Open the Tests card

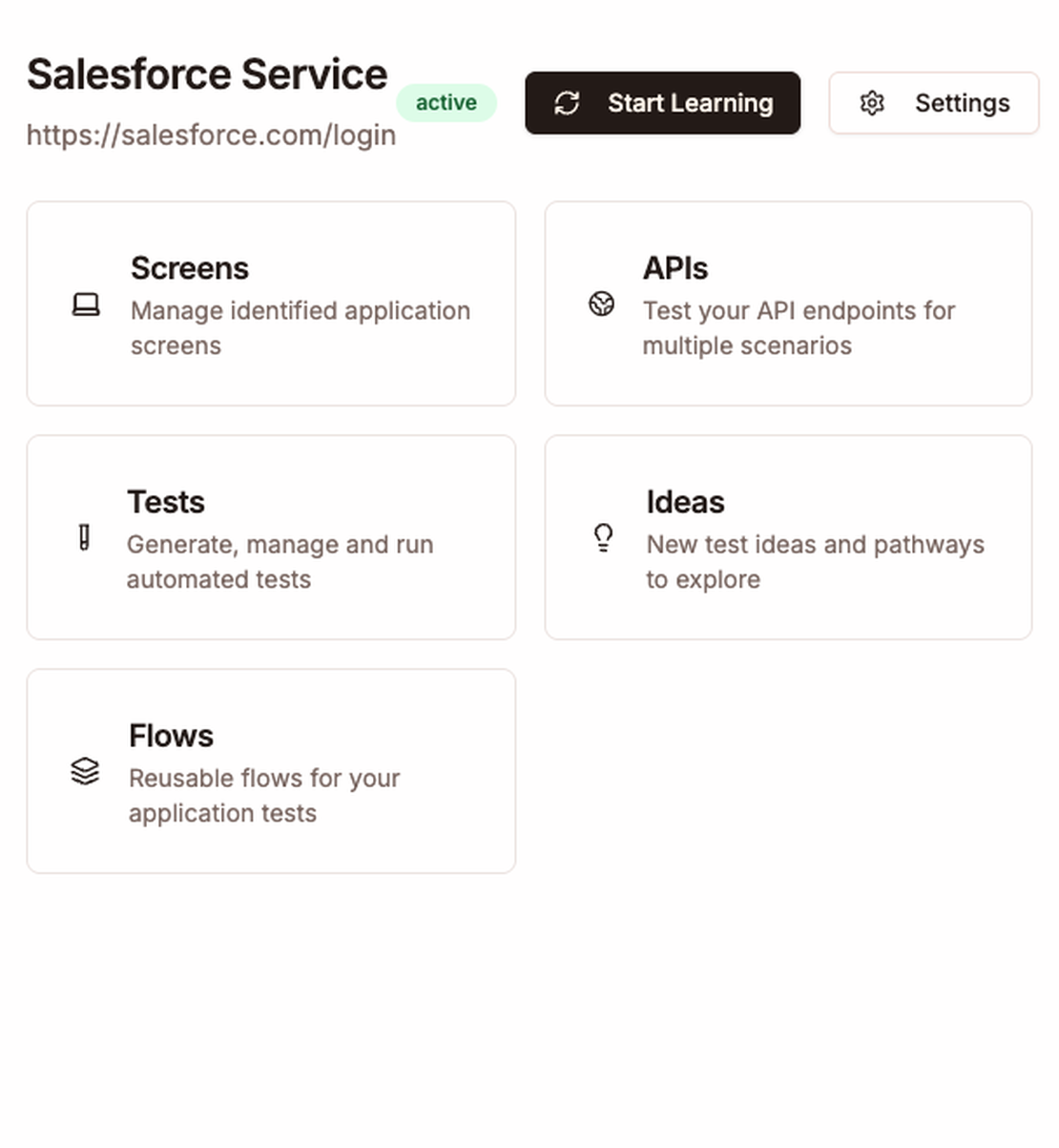click(x=271, y=538)
